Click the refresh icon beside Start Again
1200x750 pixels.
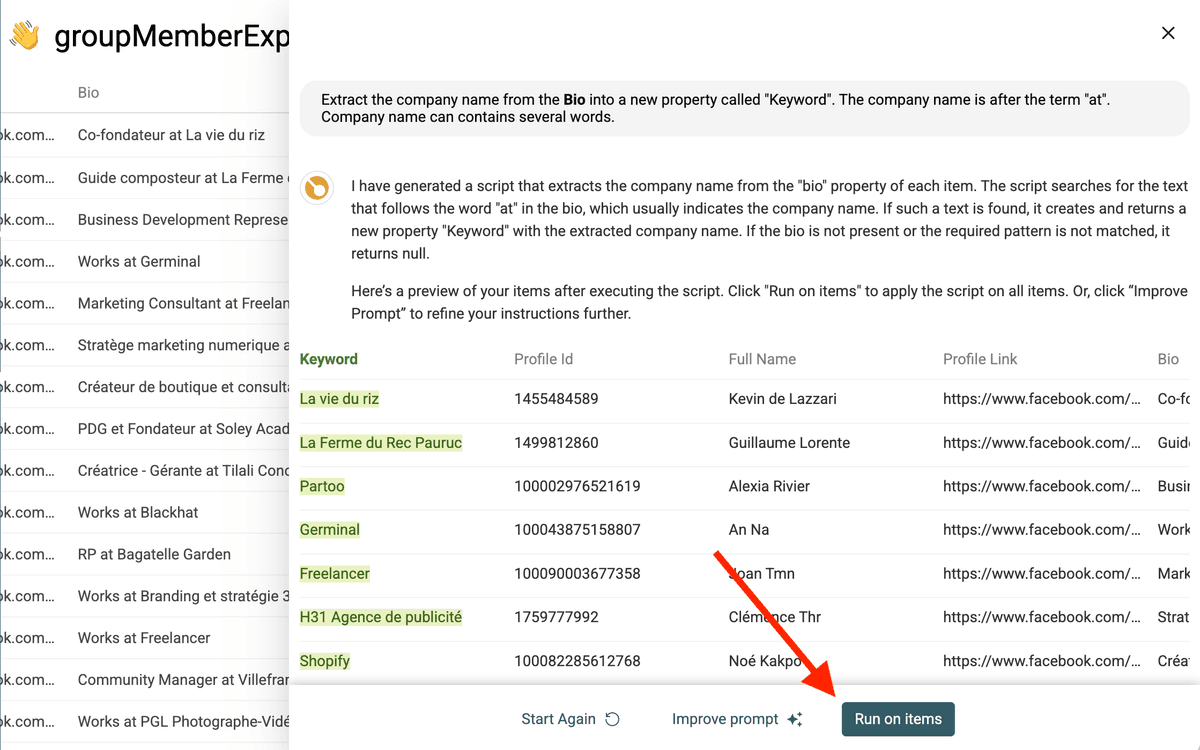[x=613, y=719]
